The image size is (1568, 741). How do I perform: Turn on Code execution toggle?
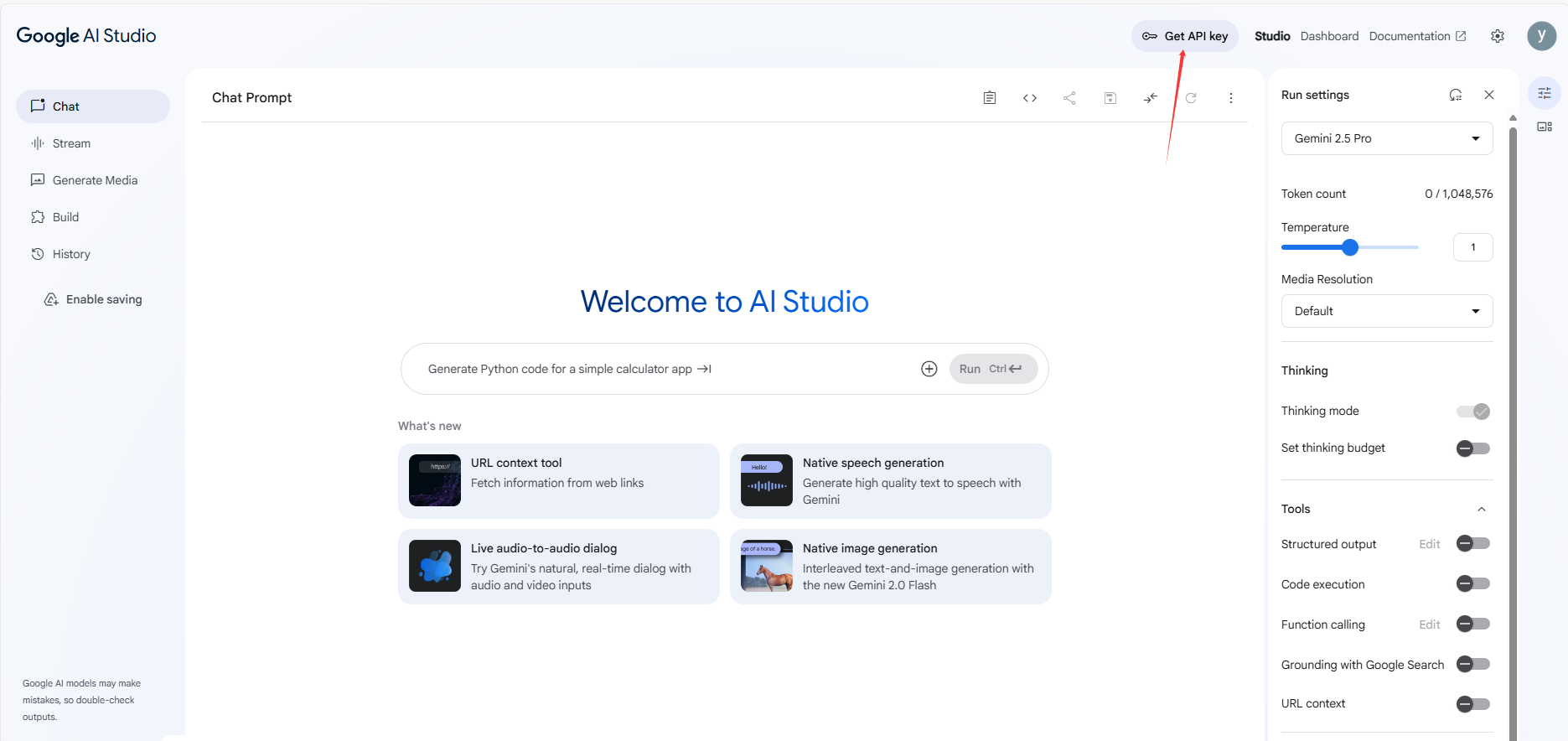1473,584
